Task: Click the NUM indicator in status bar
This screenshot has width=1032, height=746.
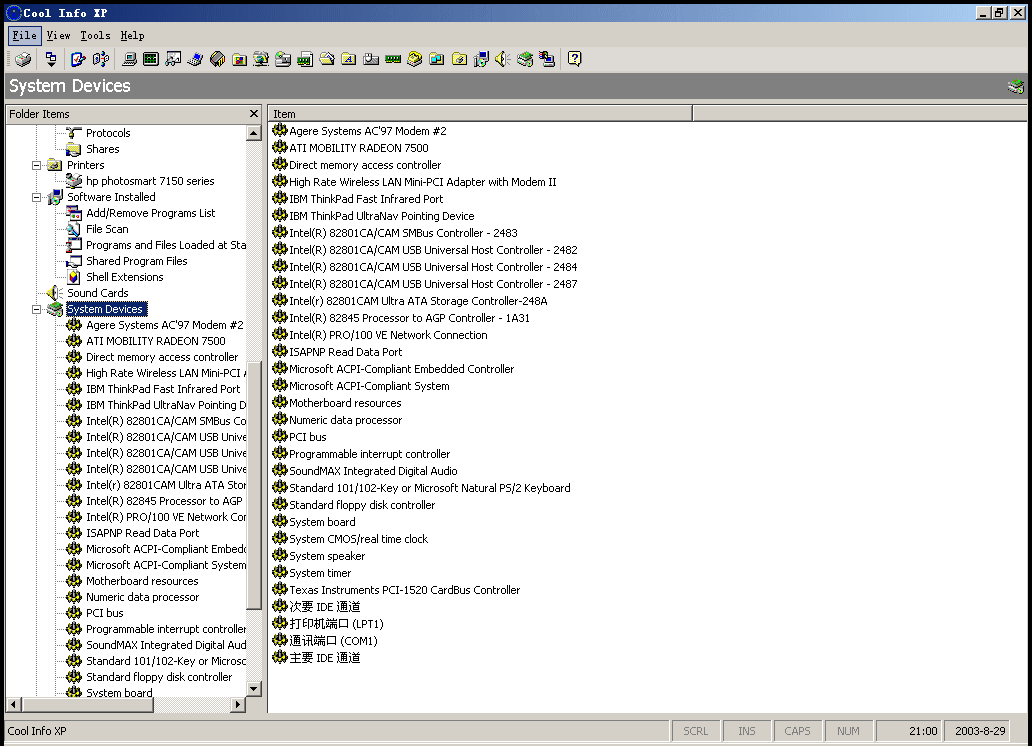Action: [848, 731]
